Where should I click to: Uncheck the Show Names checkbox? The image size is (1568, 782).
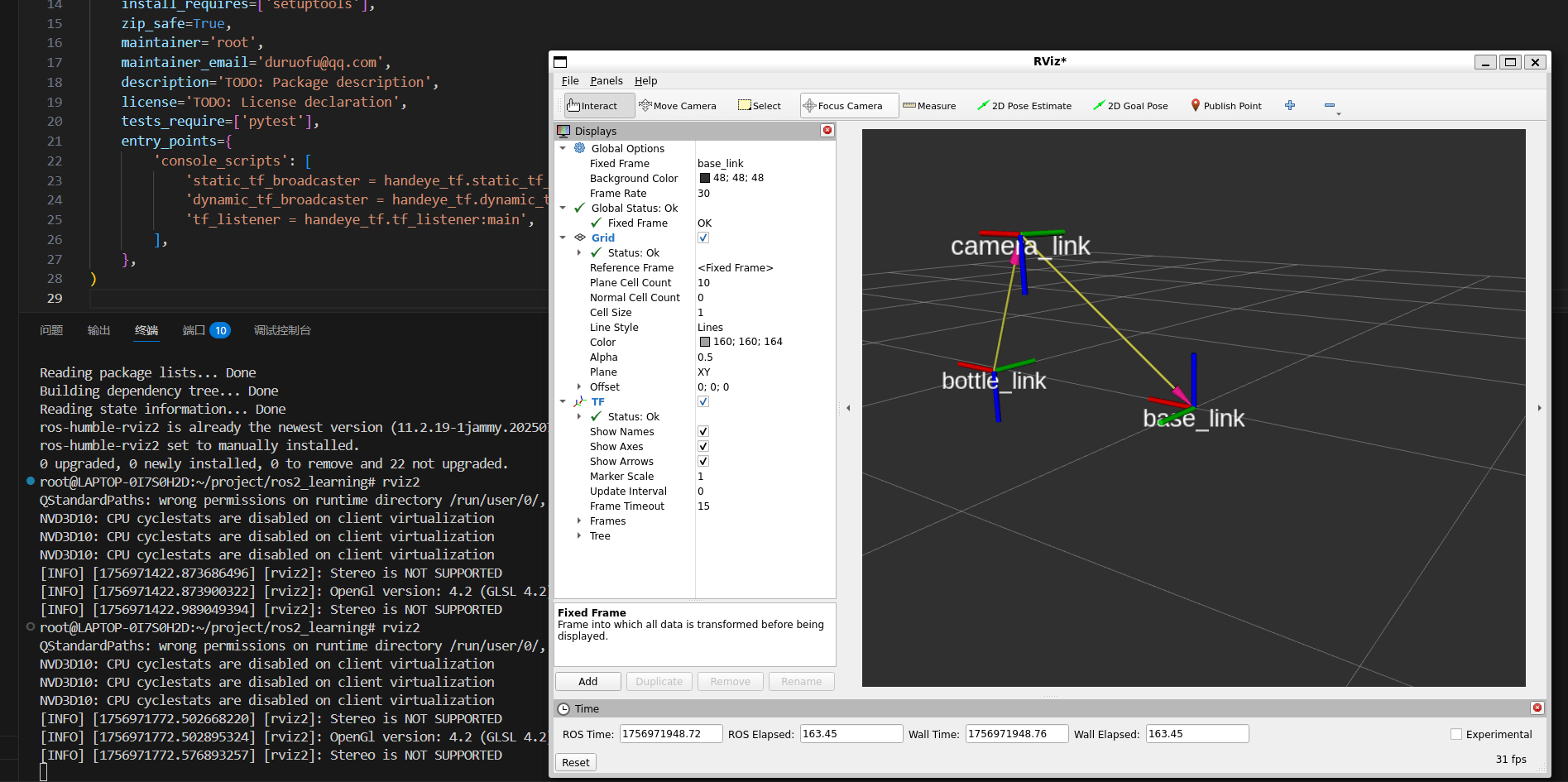coord(703,432)
